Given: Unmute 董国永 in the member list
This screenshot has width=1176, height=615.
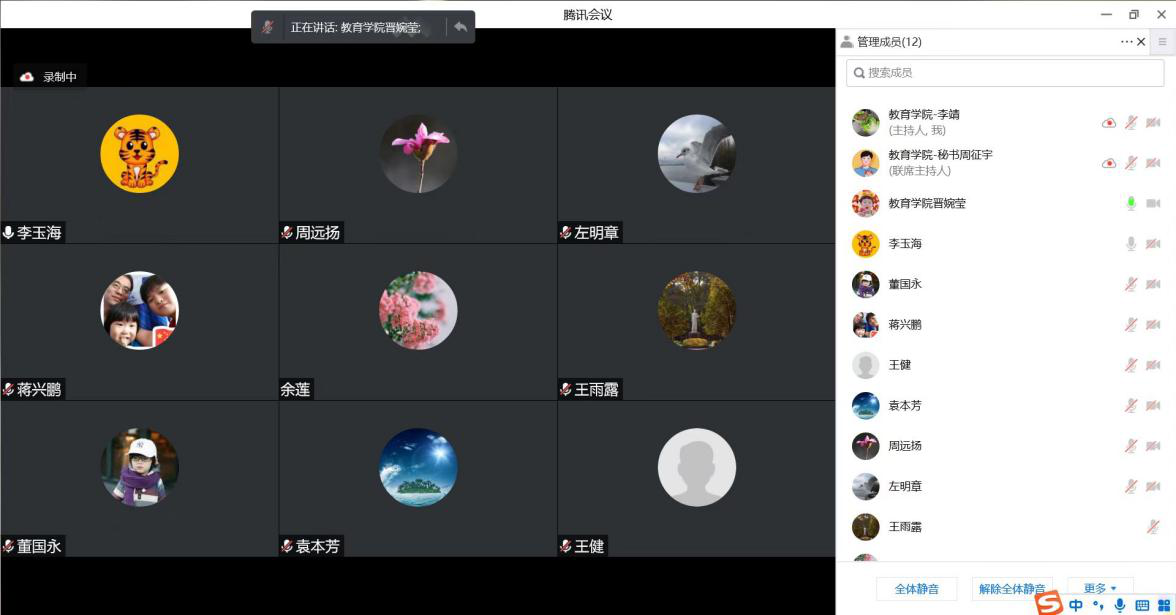Looking at the screenshot, I should tap(1131, 284).
